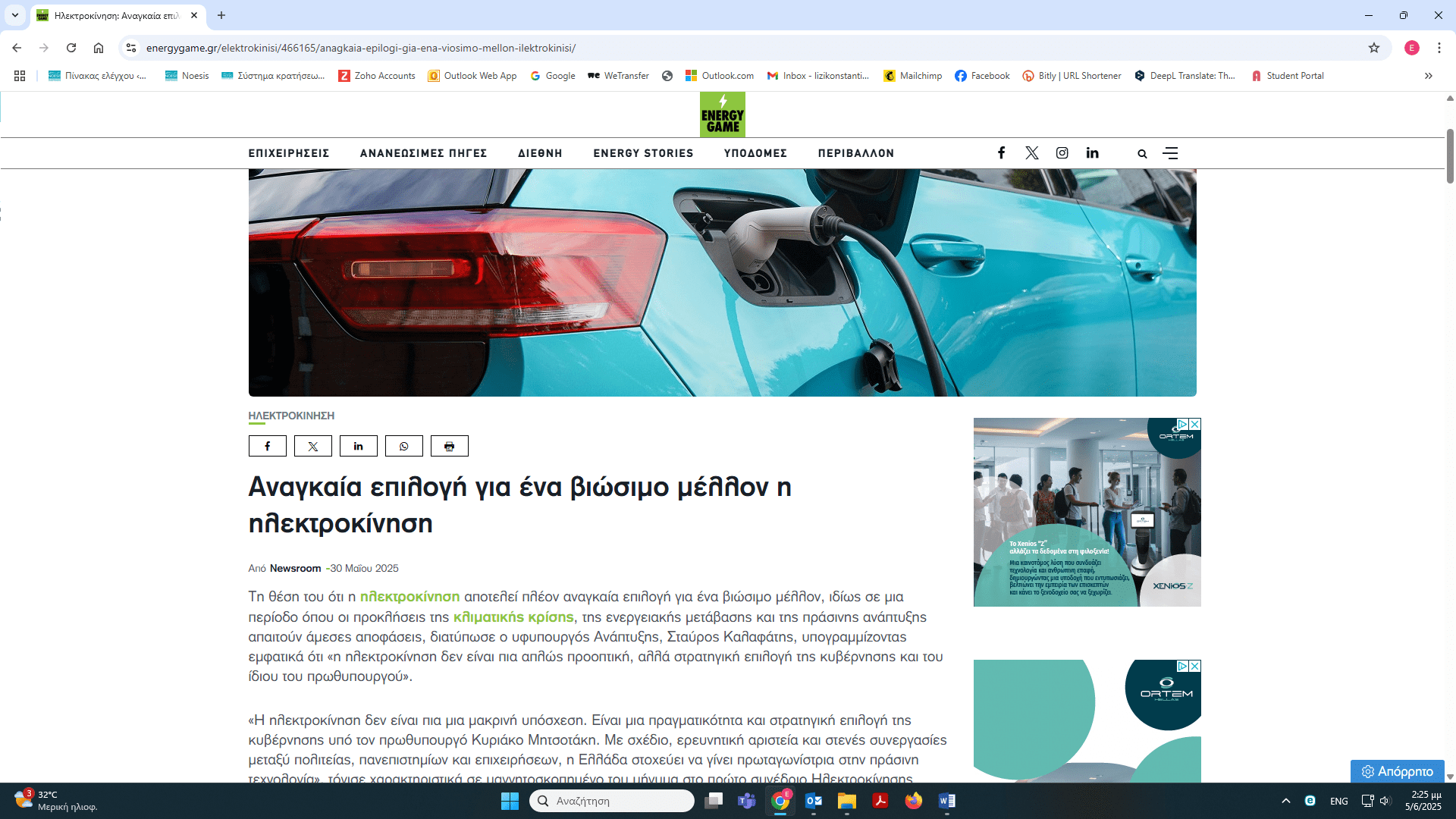Click the Απόρρητο privacy button
The height and width of the screenshot is (819, 1456).
coord(1397,771)
